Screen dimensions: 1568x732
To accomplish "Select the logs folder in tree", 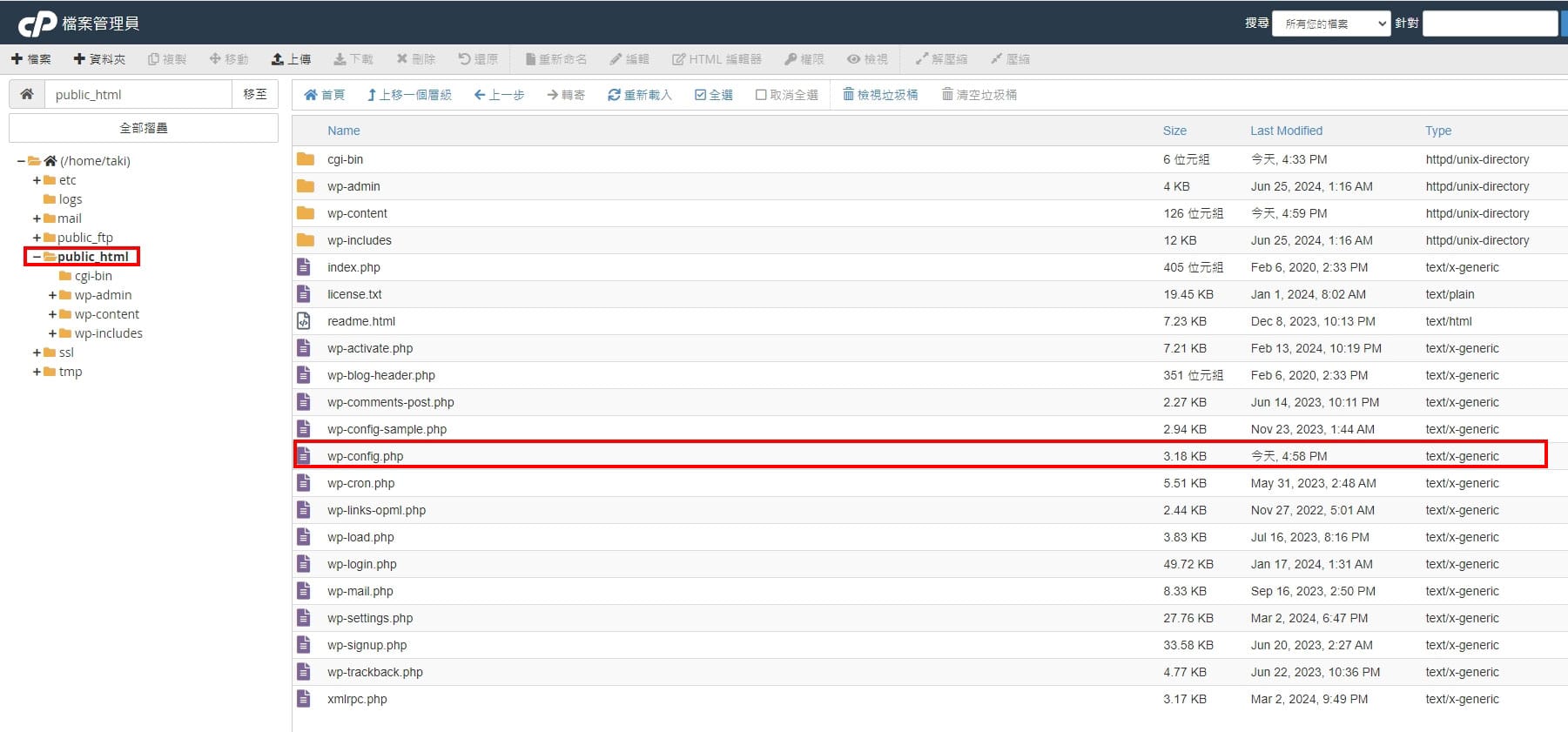I will [x=70, y=199].
